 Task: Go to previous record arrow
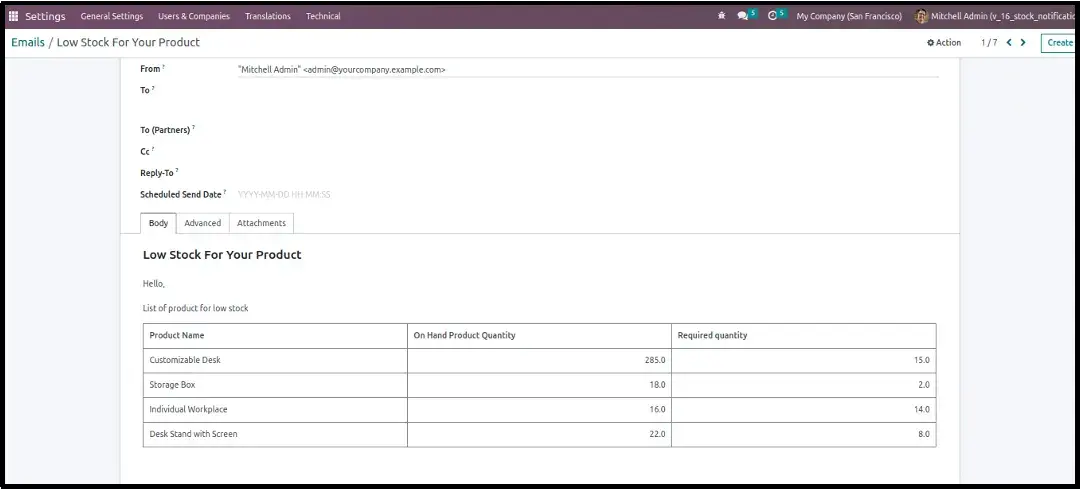[1009, 43]
